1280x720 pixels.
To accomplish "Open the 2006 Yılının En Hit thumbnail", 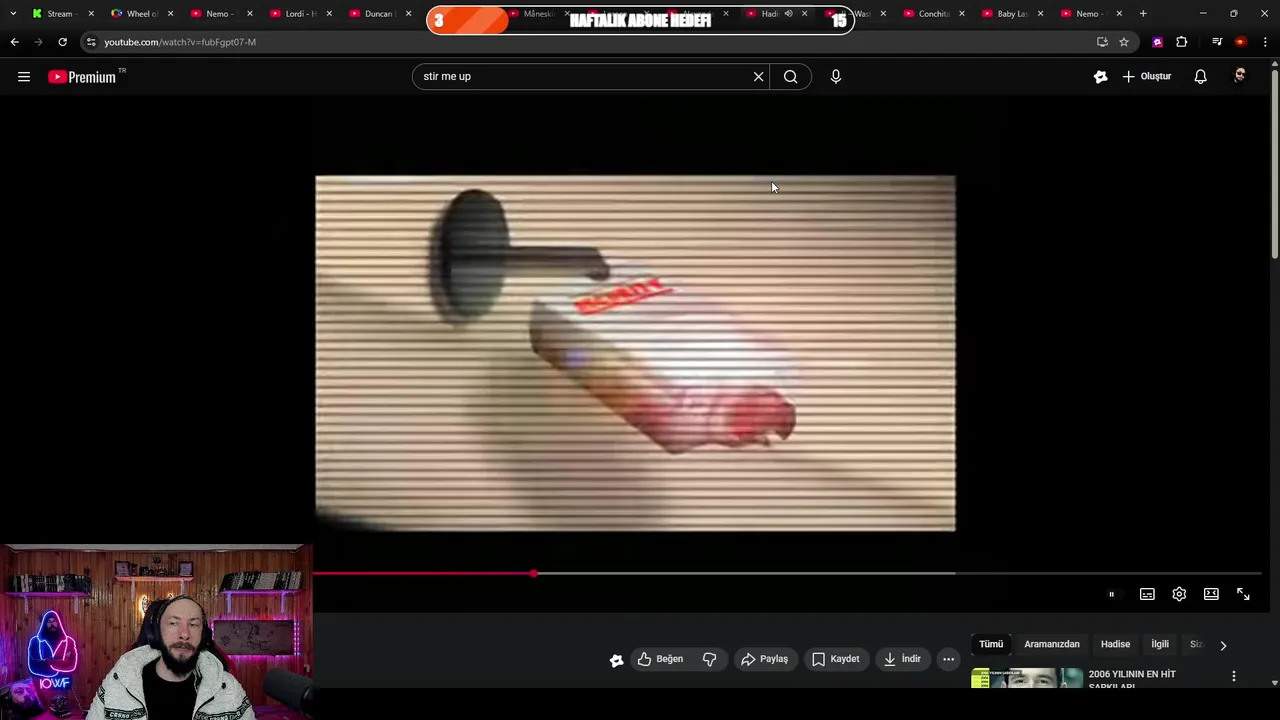I will pyautogui.click(x=1027, y=679).
